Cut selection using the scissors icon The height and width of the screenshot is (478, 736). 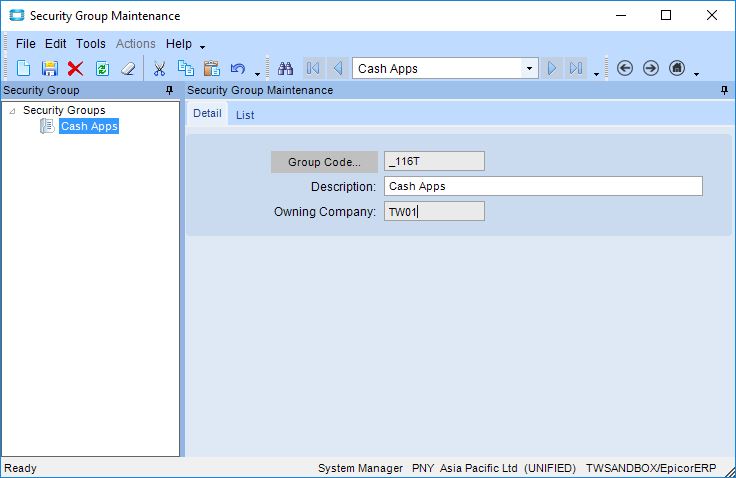tap(159, 69)
